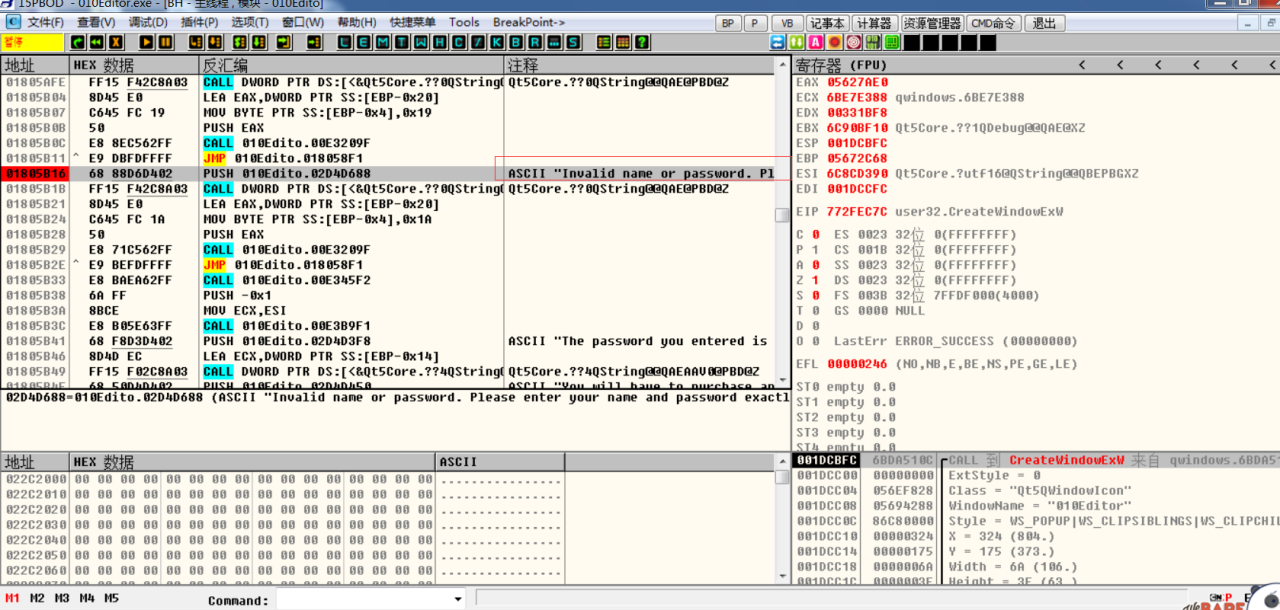Select the M5 memory dump view

point(112,598)
